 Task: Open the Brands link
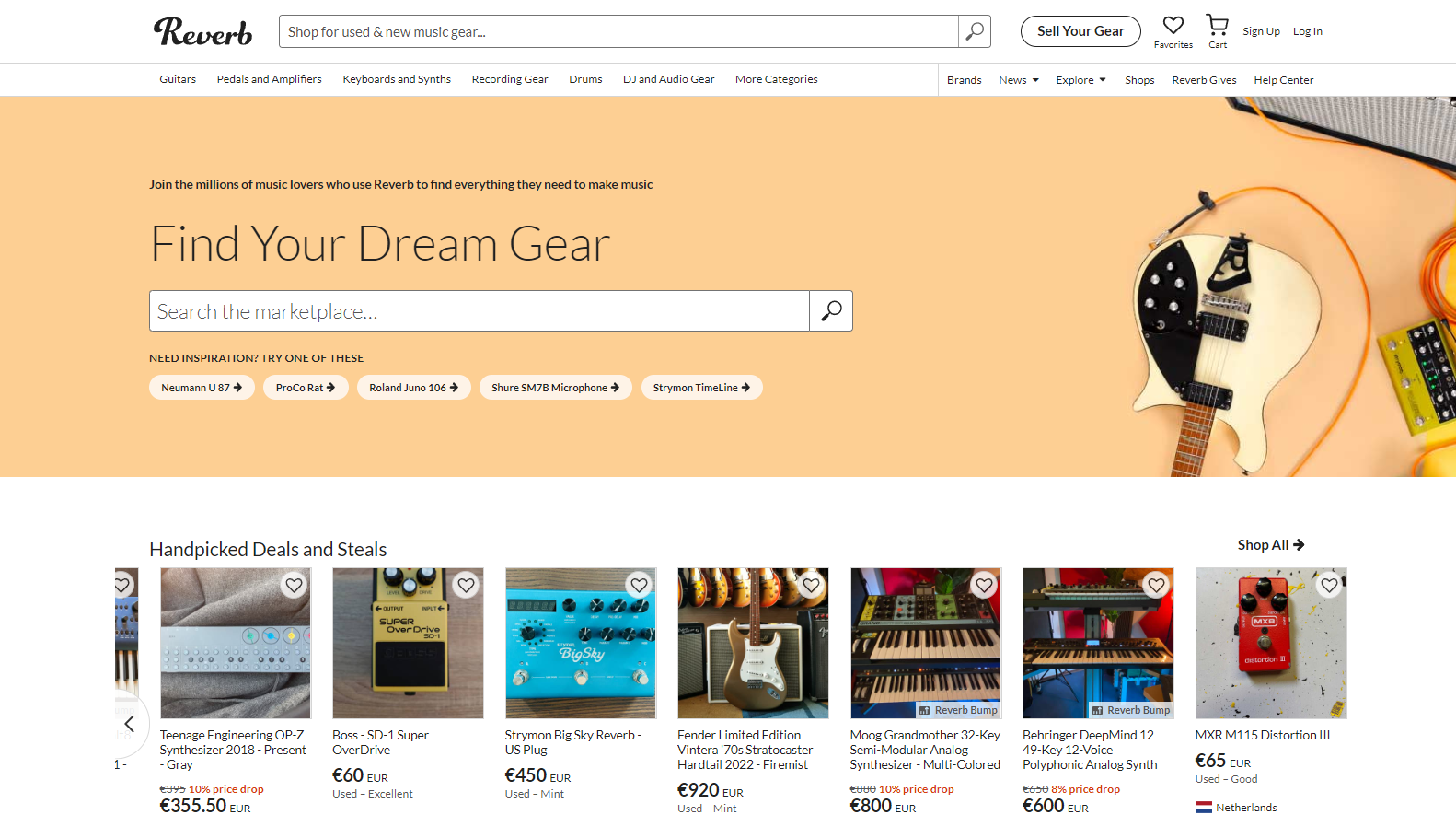(964, 80)
